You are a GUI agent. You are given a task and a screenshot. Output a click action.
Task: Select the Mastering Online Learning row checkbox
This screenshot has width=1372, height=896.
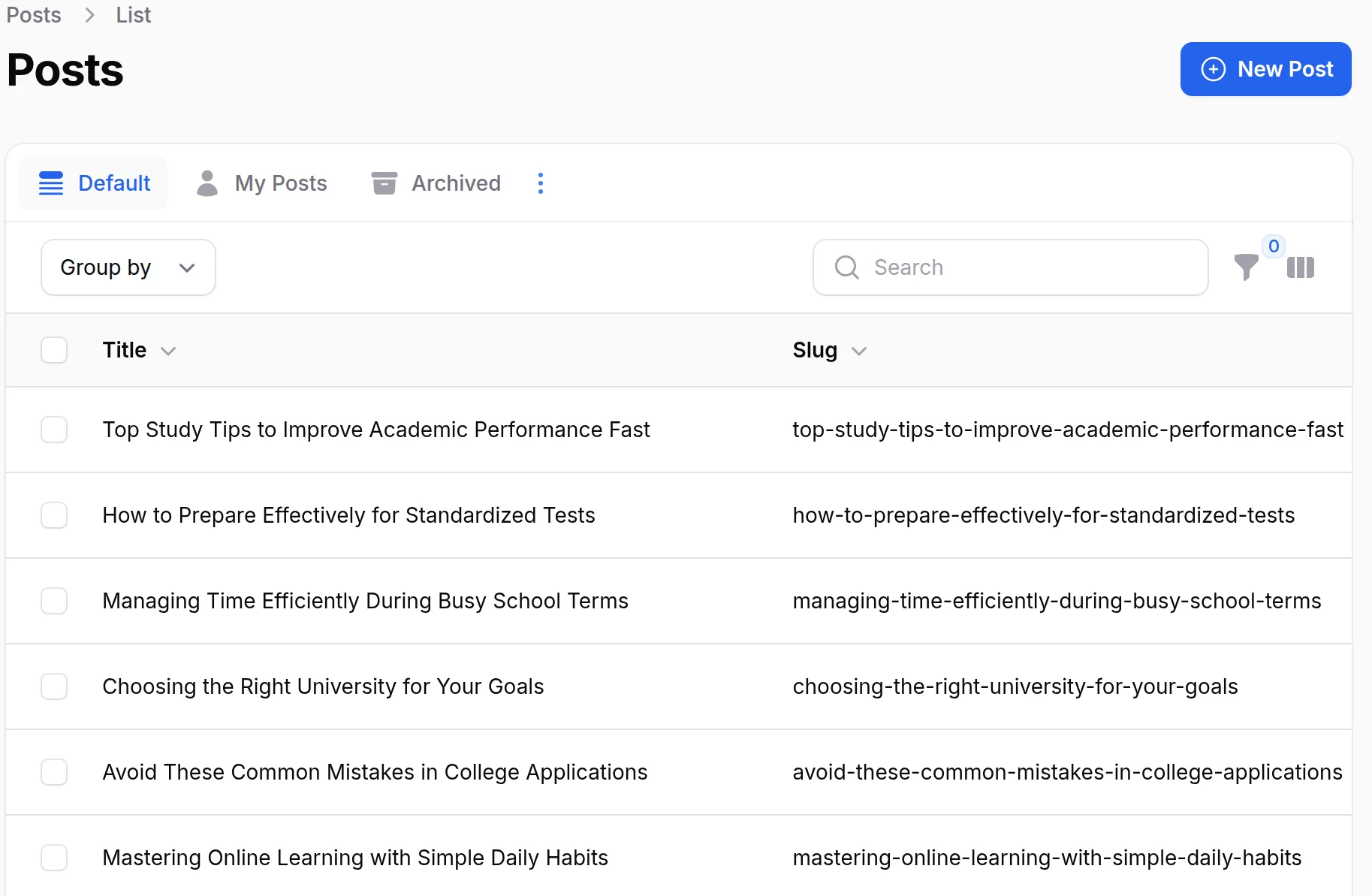click(x=54, y=858)
